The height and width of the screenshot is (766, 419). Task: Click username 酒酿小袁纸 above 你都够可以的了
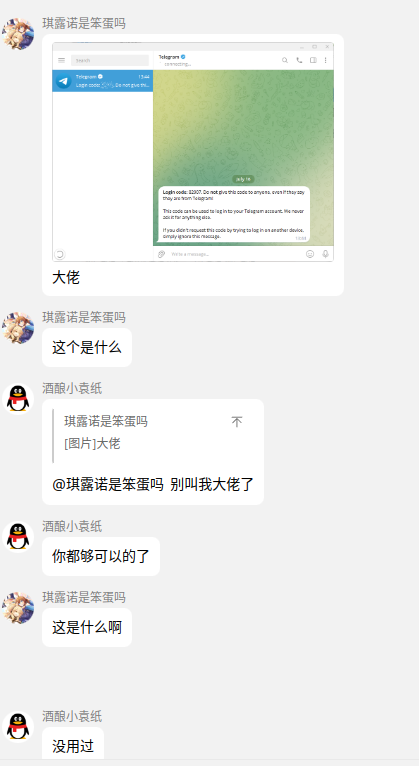point(72,526)
